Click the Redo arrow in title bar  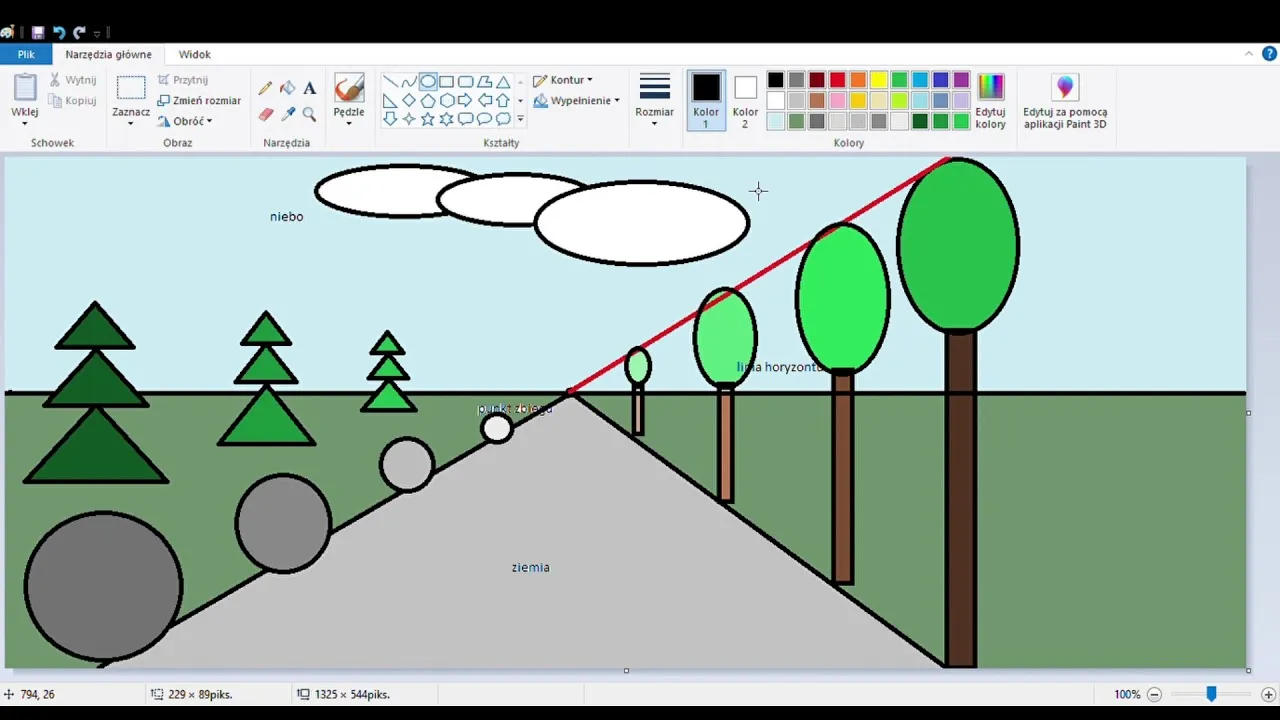[x=79, y=32]
